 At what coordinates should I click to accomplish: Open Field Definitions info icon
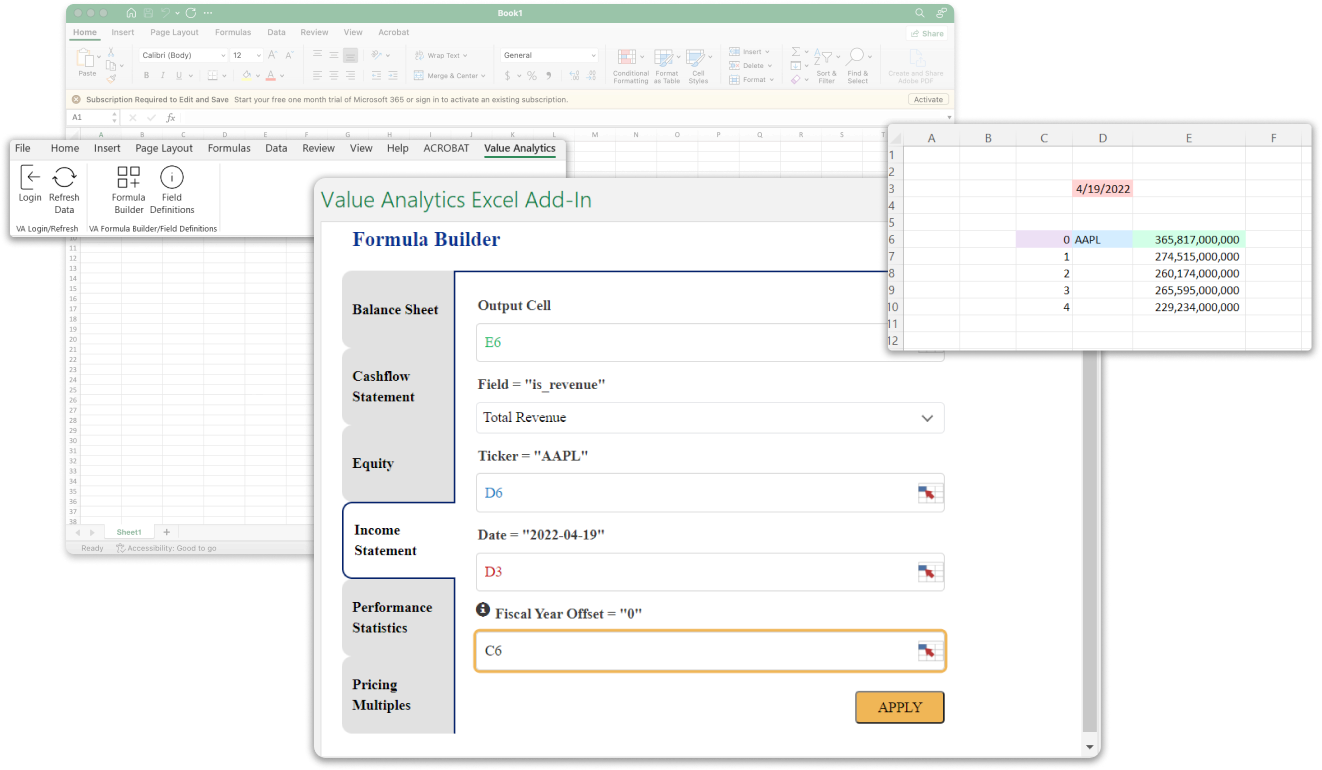172,178
